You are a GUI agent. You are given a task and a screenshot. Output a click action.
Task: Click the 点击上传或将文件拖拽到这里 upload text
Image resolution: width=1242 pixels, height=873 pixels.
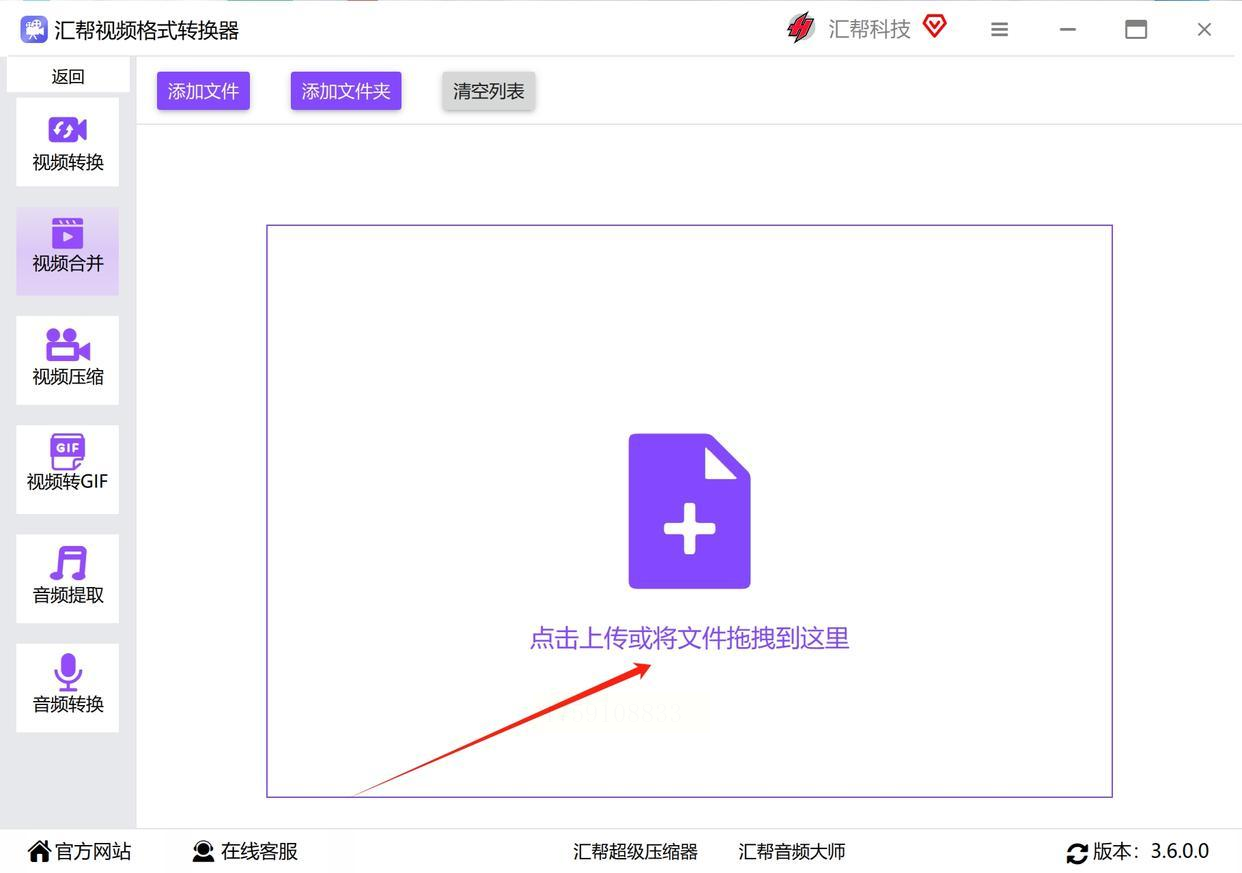689,638
